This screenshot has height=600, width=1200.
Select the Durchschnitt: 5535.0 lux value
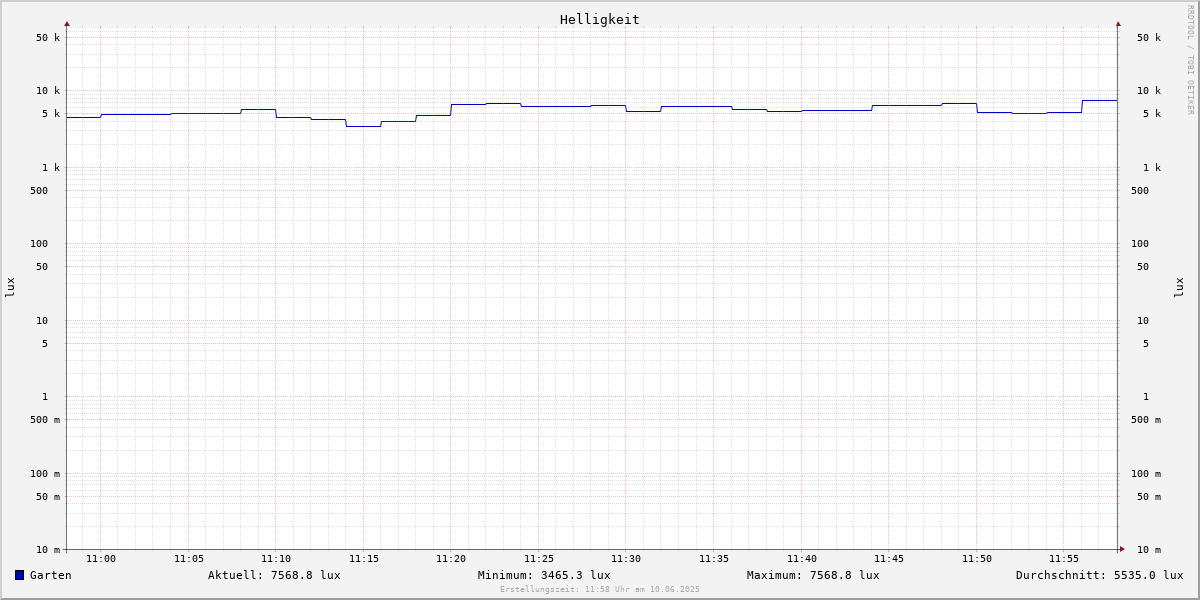pyautogui.click(x=1100, y=575)
